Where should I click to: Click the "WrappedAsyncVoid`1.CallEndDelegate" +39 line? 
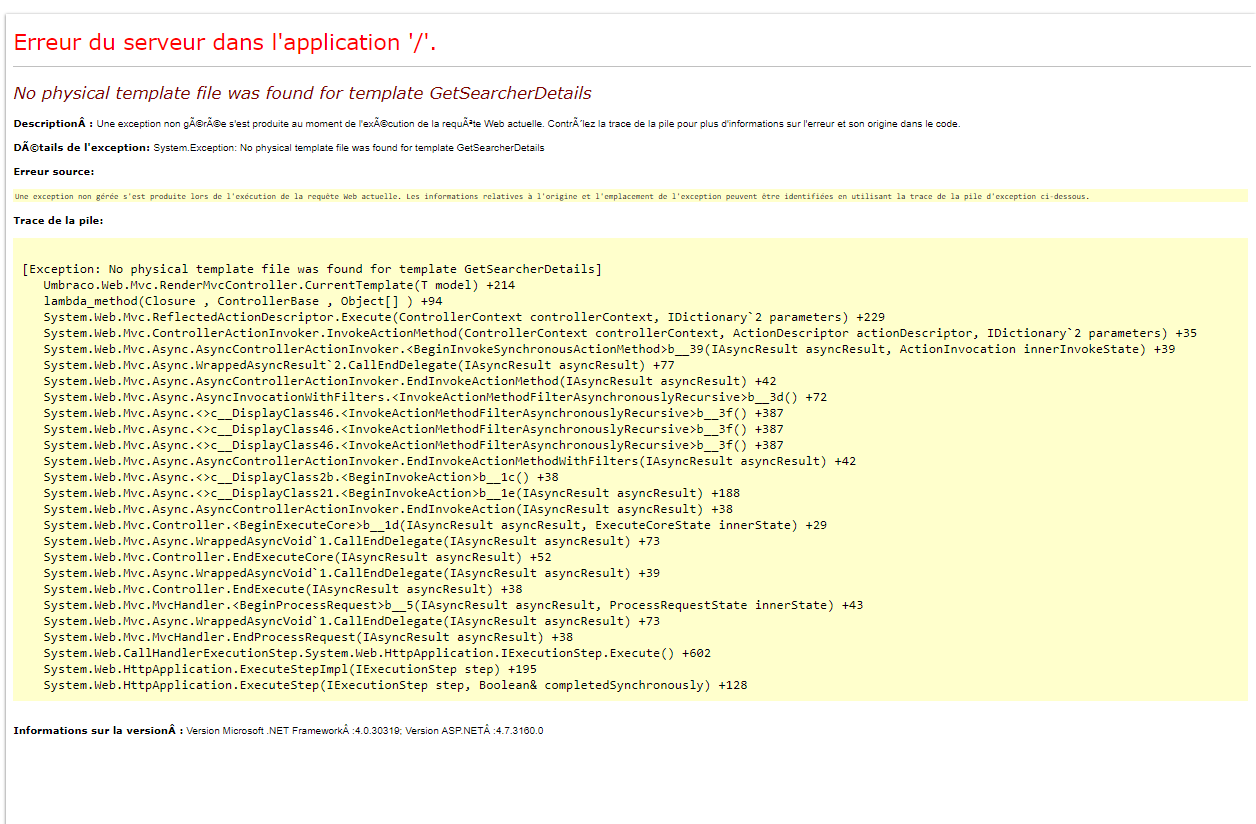352,573
